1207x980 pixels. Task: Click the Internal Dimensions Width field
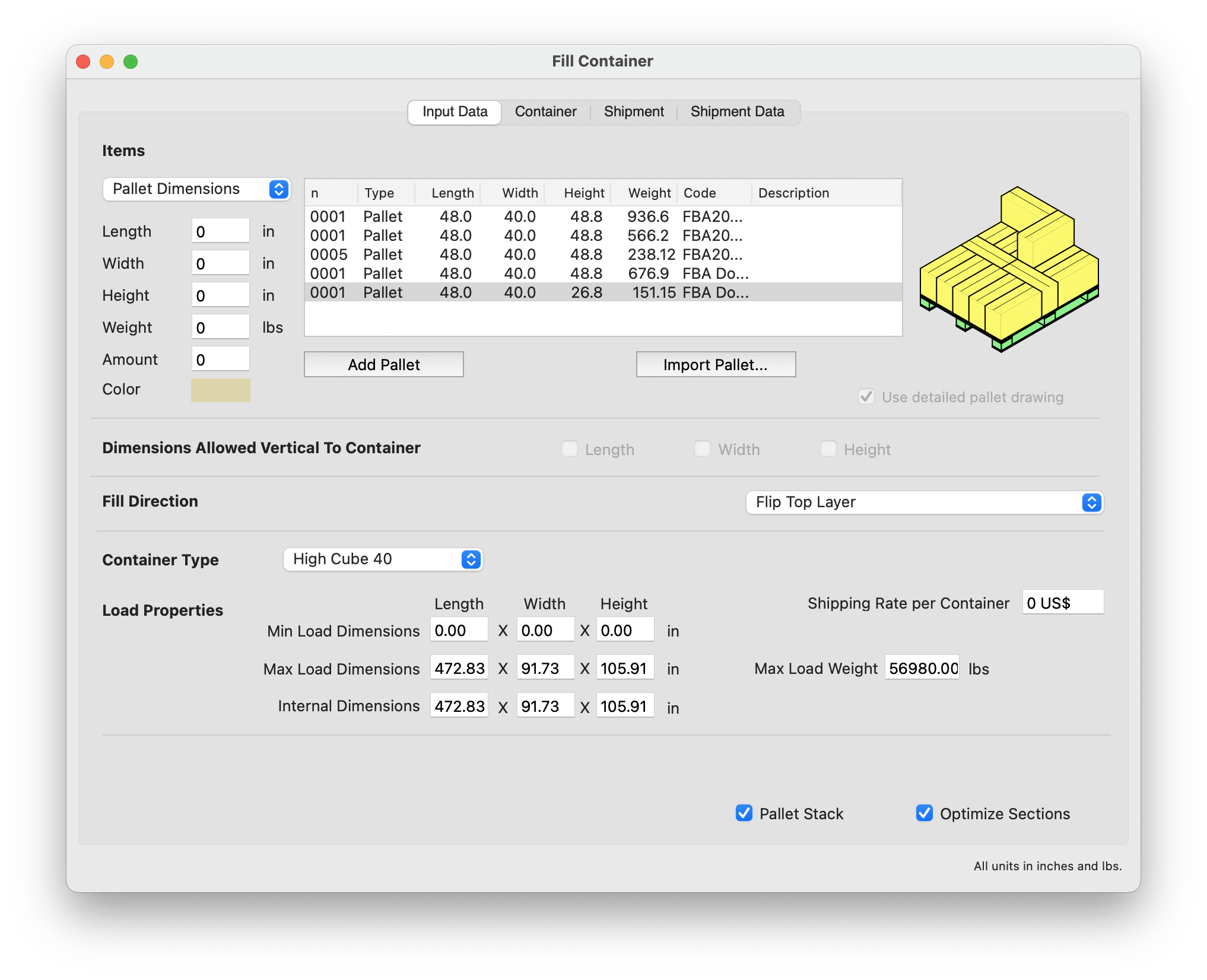click(x=545, y=706)
